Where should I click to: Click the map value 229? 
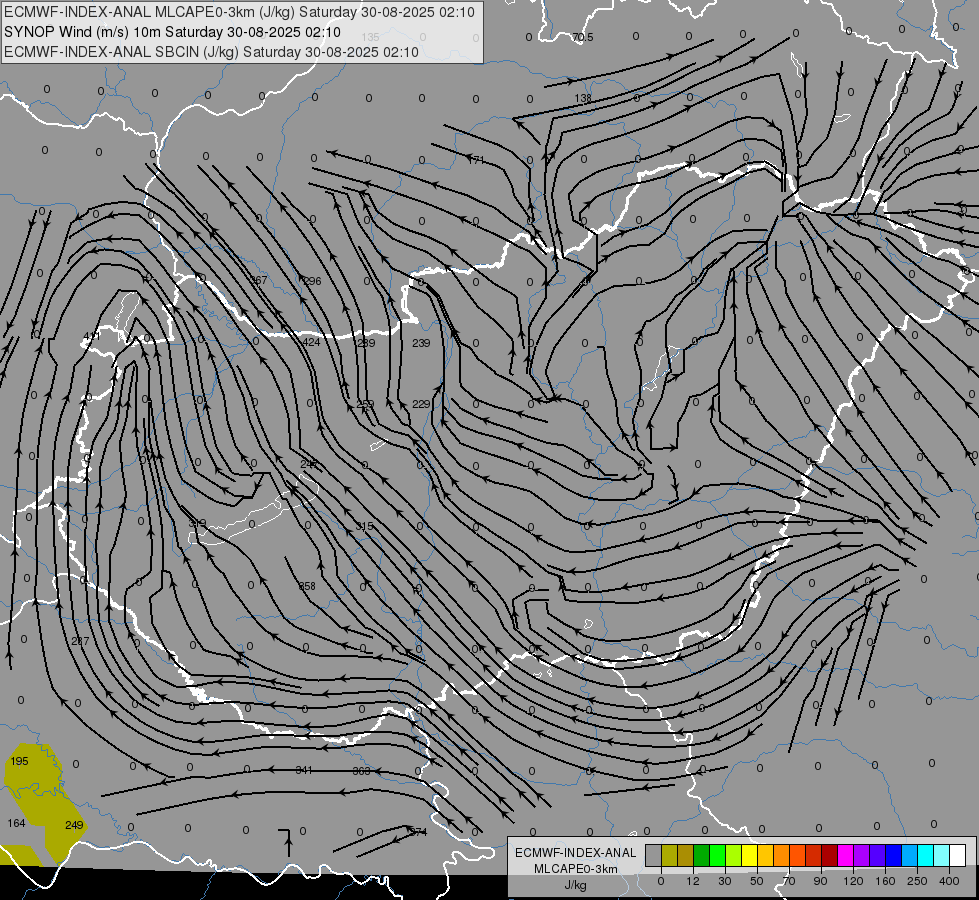click(x=421, y=404)
